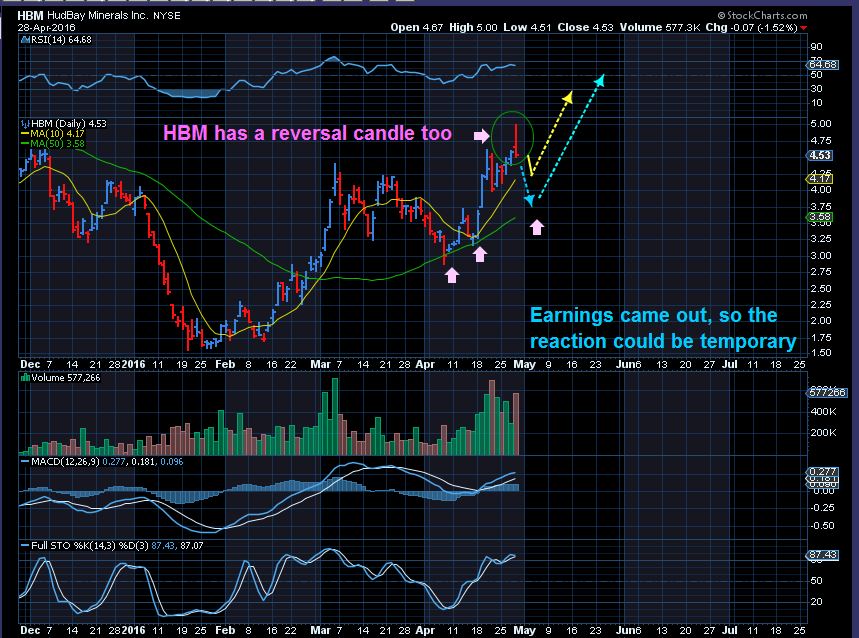
Task: Click the 4.75 price axis label
Action: [x=821, y=141]
